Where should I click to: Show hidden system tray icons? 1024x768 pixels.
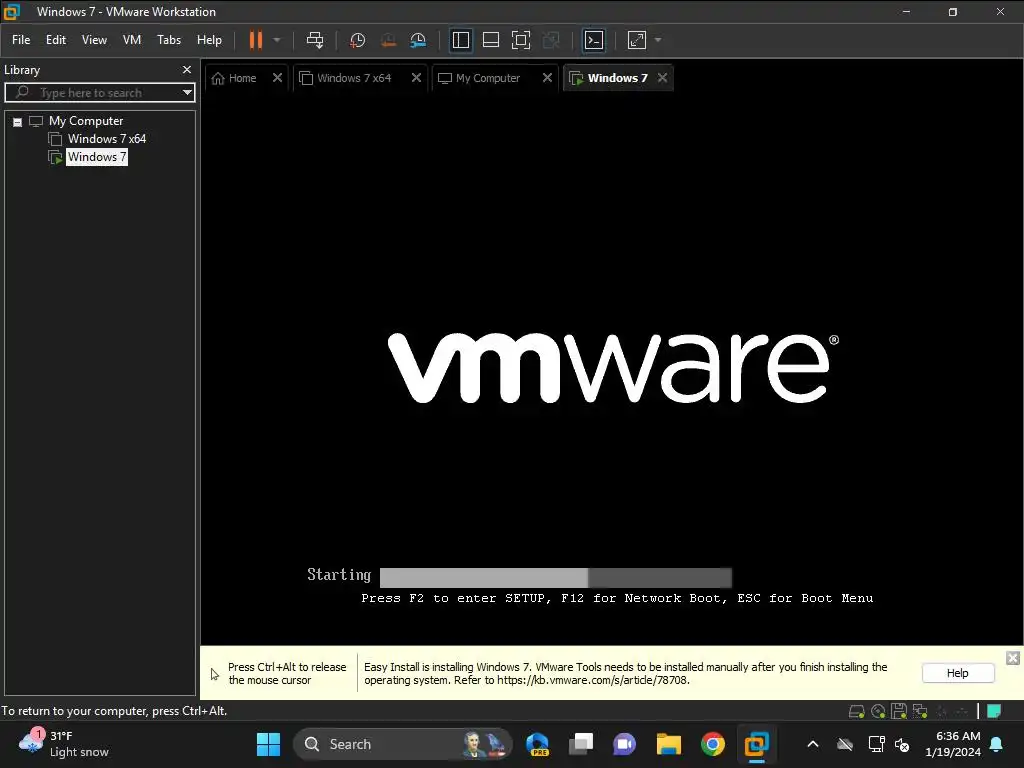point(812,744)
